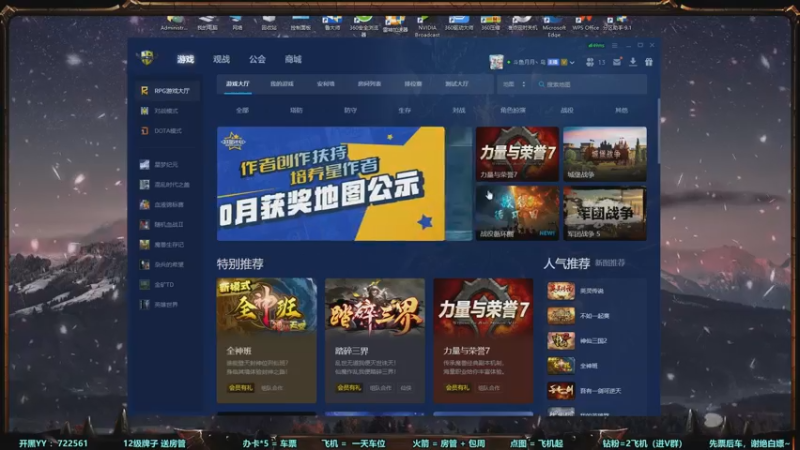
Task: Open 混乱时代之巅 in sidebar list
Action: click(167, 185)
